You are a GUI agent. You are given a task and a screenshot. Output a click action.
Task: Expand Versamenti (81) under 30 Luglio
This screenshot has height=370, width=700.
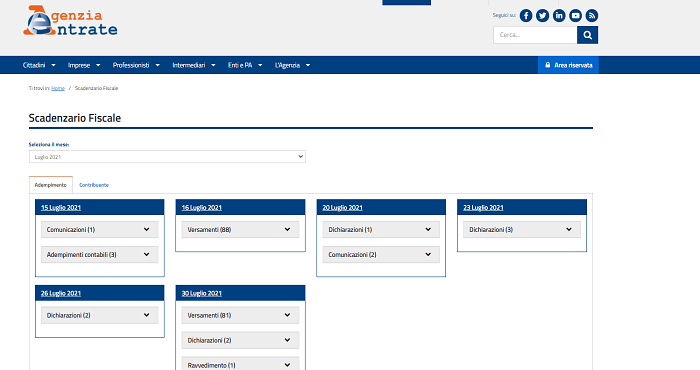click(x=240, y=315)
